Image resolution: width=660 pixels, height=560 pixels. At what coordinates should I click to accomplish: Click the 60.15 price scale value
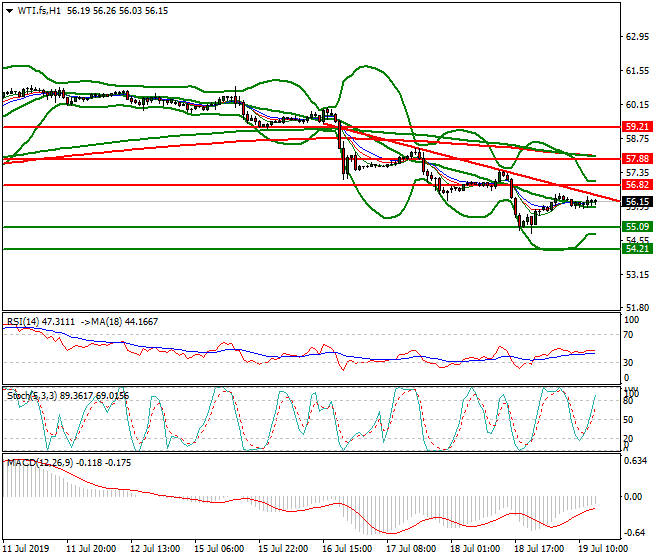[637, 105]
